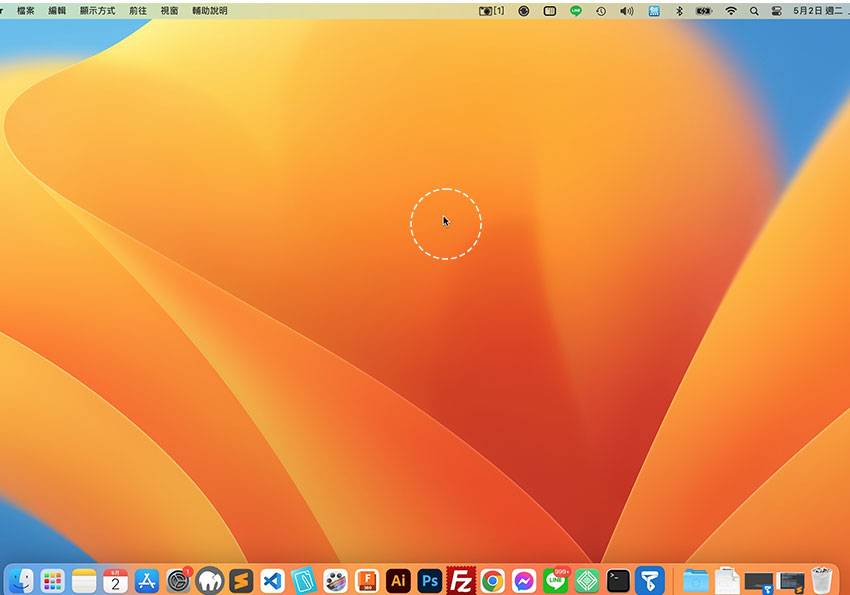Open the 視窗 menu

(169, 10)
